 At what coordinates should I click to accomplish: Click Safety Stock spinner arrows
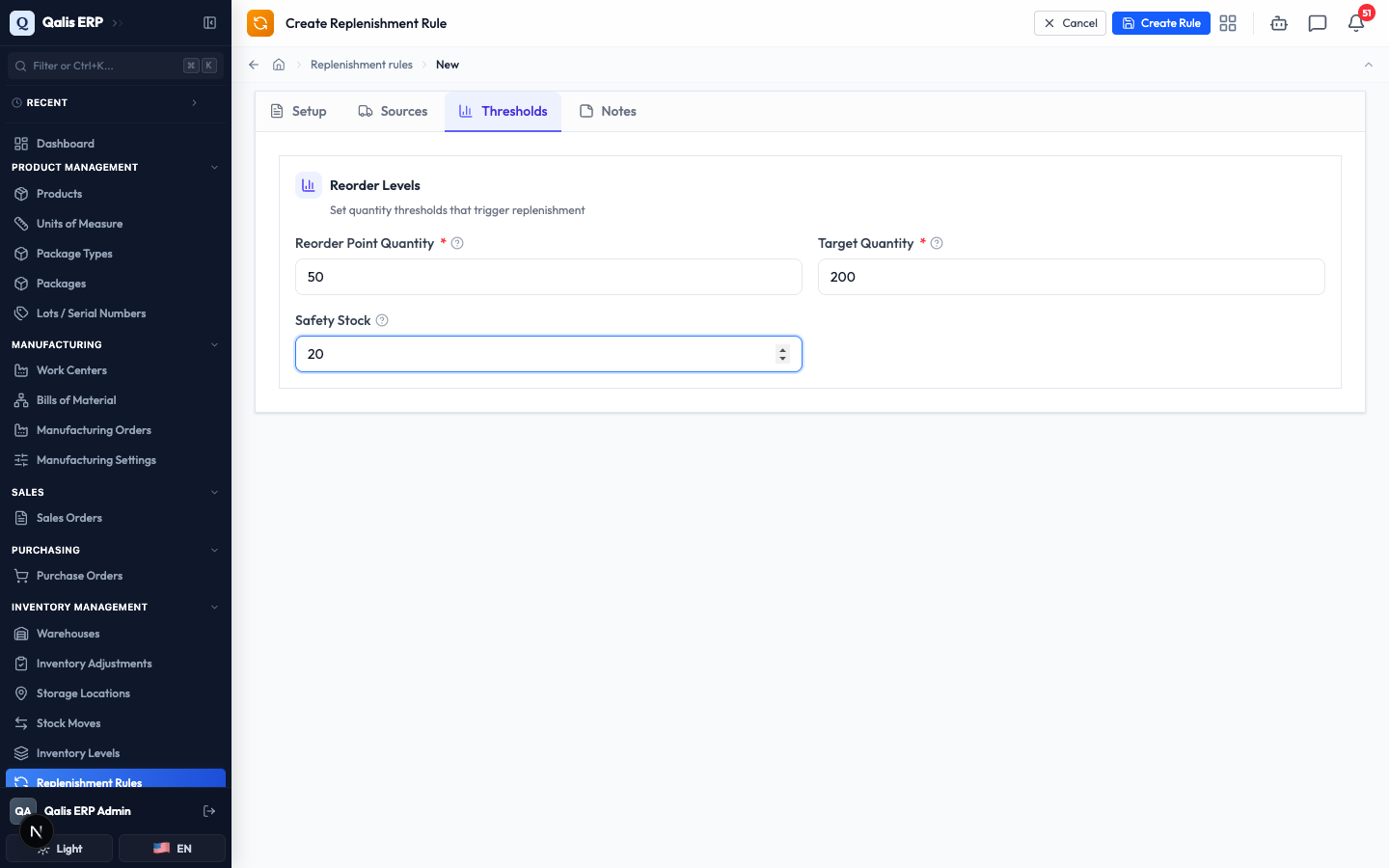point(782,354)
